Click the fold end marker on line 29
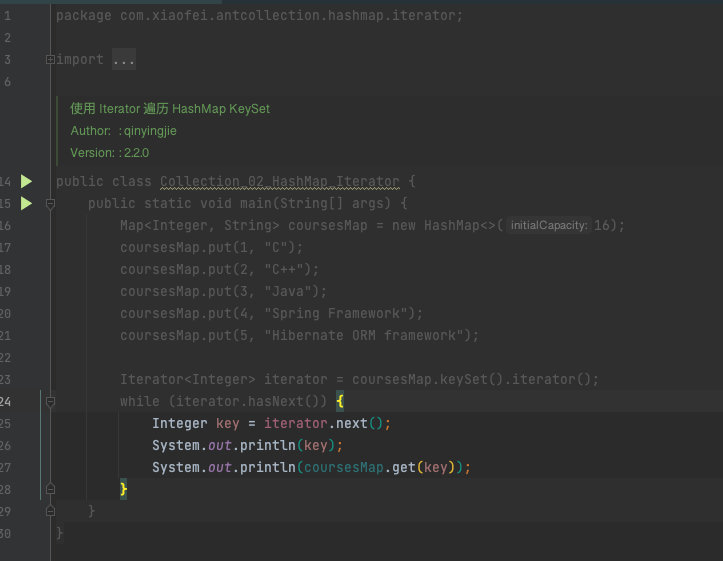Viewport: 723px width, 561px height. point(50,511)
